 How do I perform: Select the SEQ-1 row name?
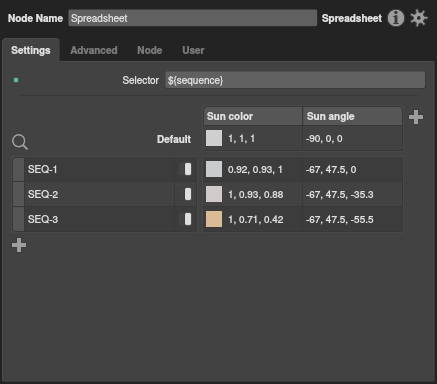pyautogui.click(x=43, y=169)
